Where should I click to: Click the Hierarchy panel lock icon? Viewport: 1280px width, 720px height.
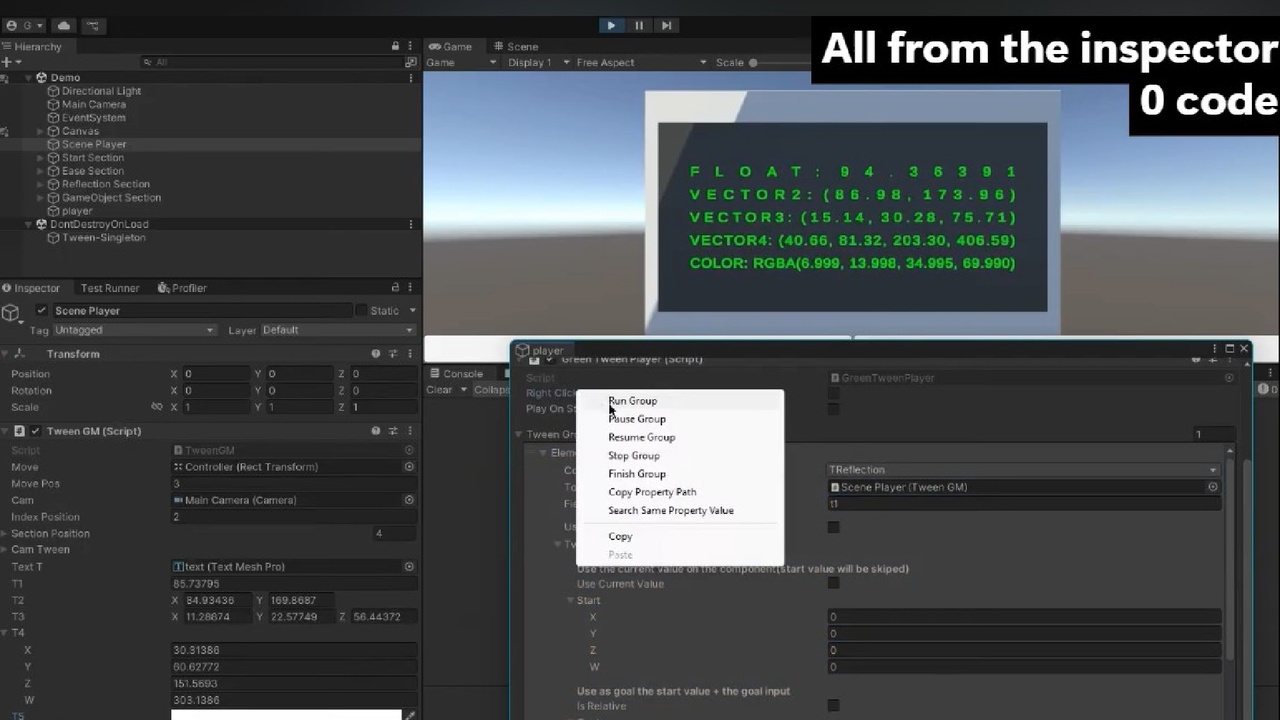tap(396, 47)
